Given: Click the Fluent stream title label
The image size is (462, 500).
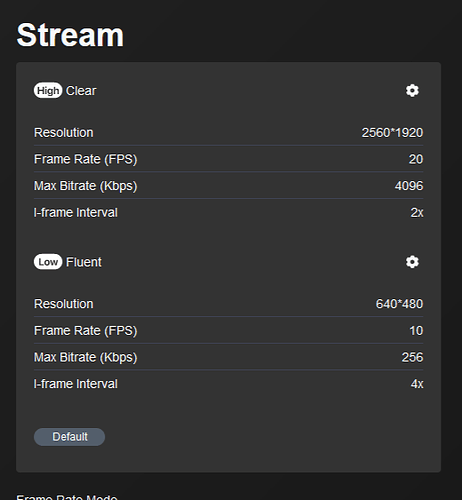Looking at the screenshot, I should click(x=84, y=262).
